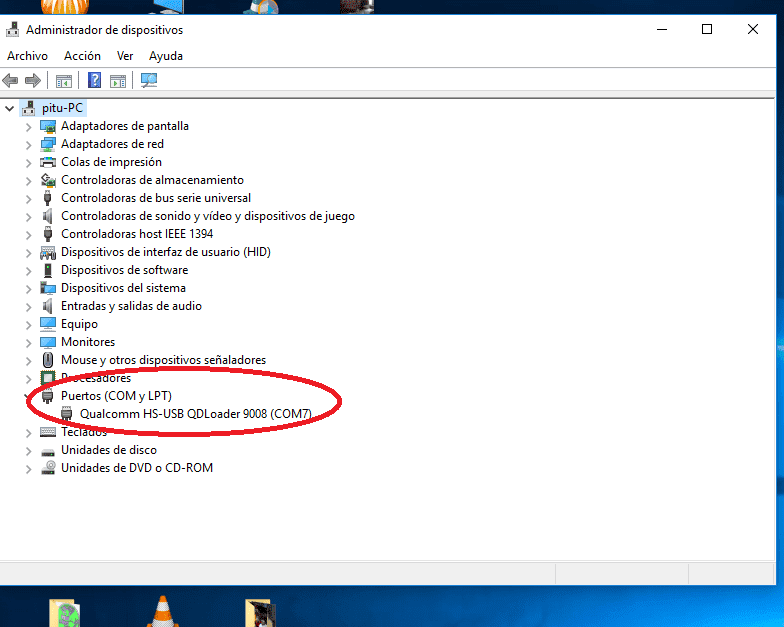Close the Administrador de dispositivos window
784x627 pixels.
point(752,30)
